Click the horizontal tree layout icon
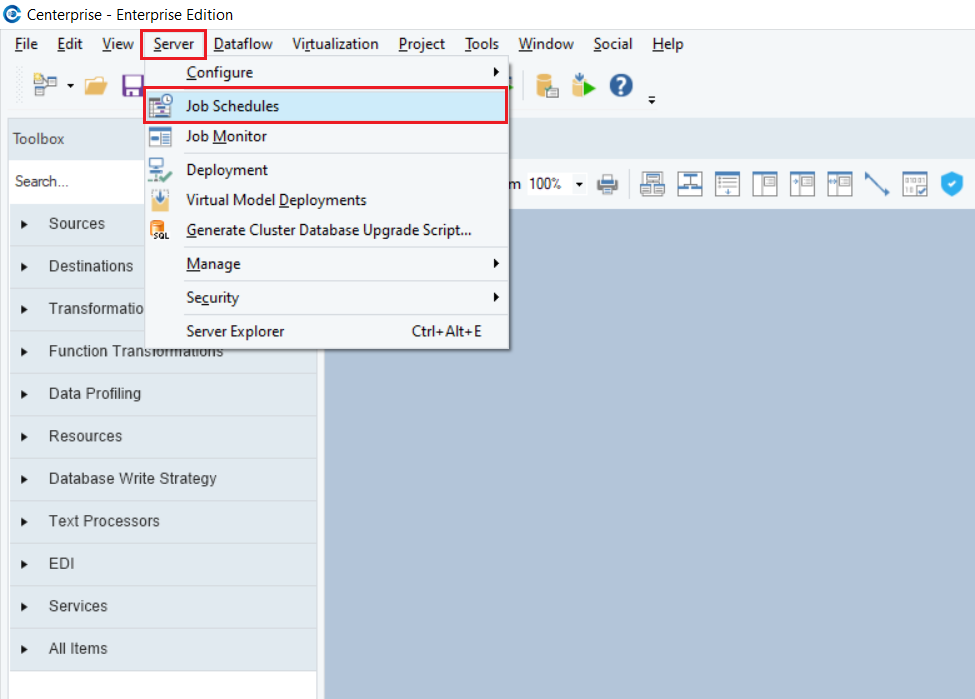975x699 pixels. pyautogui.click(x=690, y=184)
